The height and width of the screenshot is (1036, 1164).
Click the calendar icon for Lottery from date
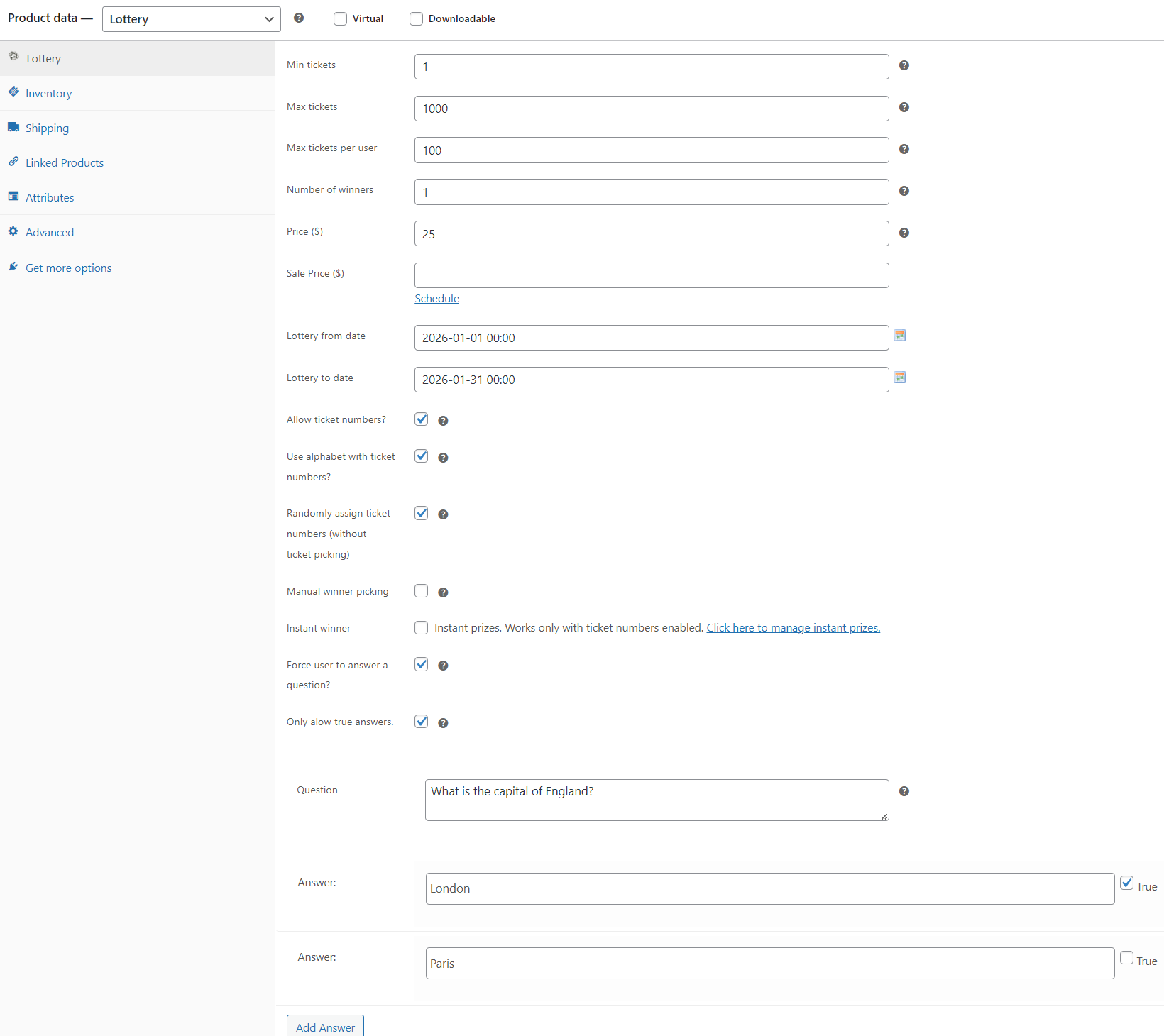pos(899,336)
